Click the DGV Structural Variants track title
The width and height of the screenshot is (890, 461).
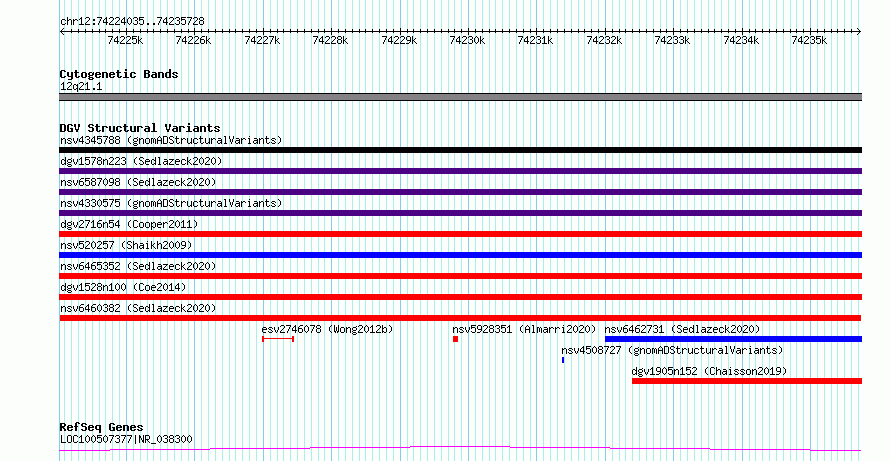(x=140, y=128)
